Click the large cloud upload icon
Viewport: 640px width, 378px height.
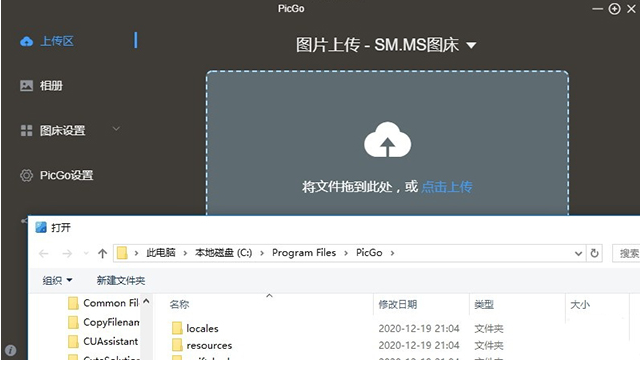(387, 140)
